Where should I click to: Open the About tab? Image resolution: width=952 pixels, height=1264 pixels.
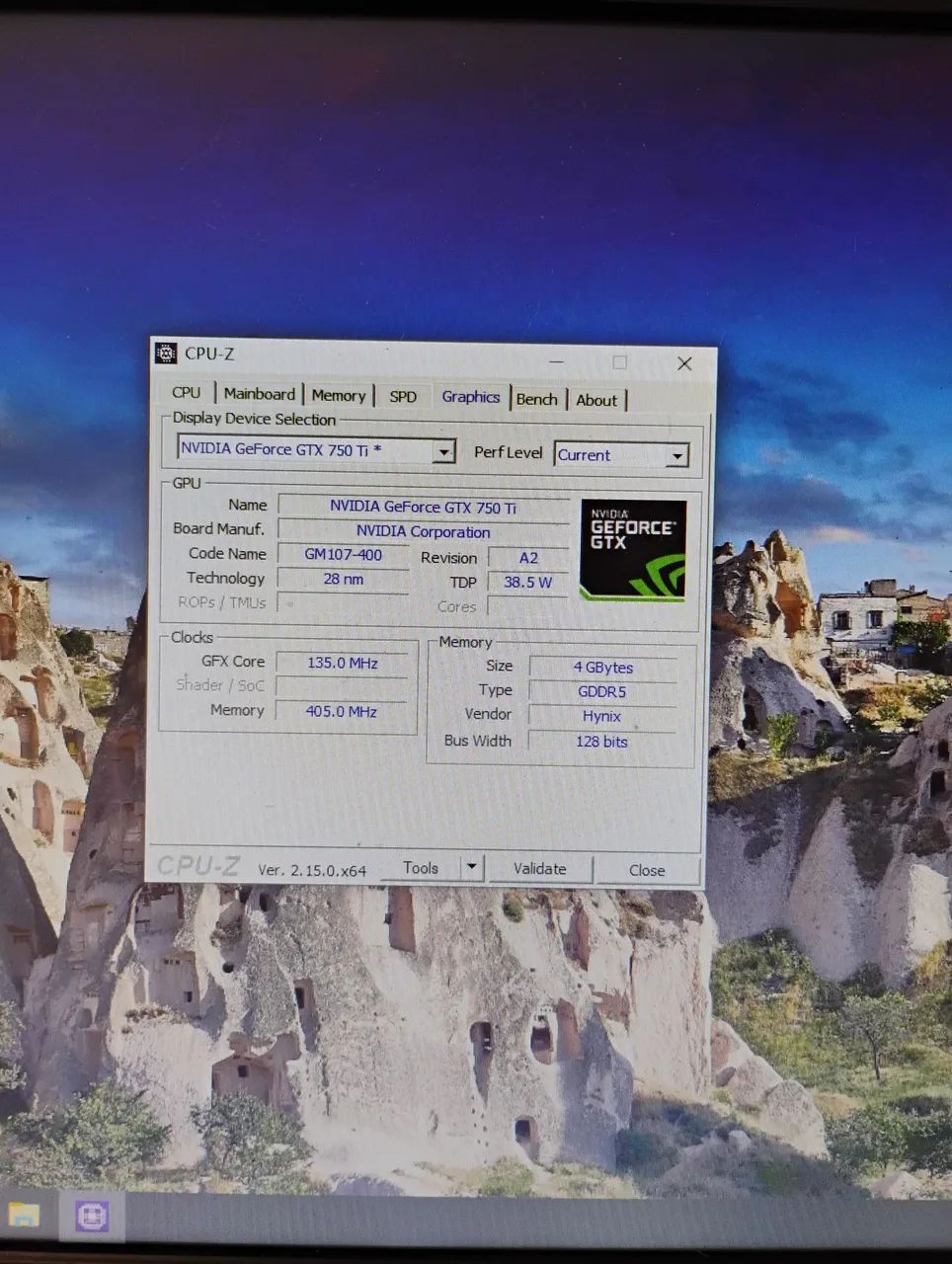597,399
